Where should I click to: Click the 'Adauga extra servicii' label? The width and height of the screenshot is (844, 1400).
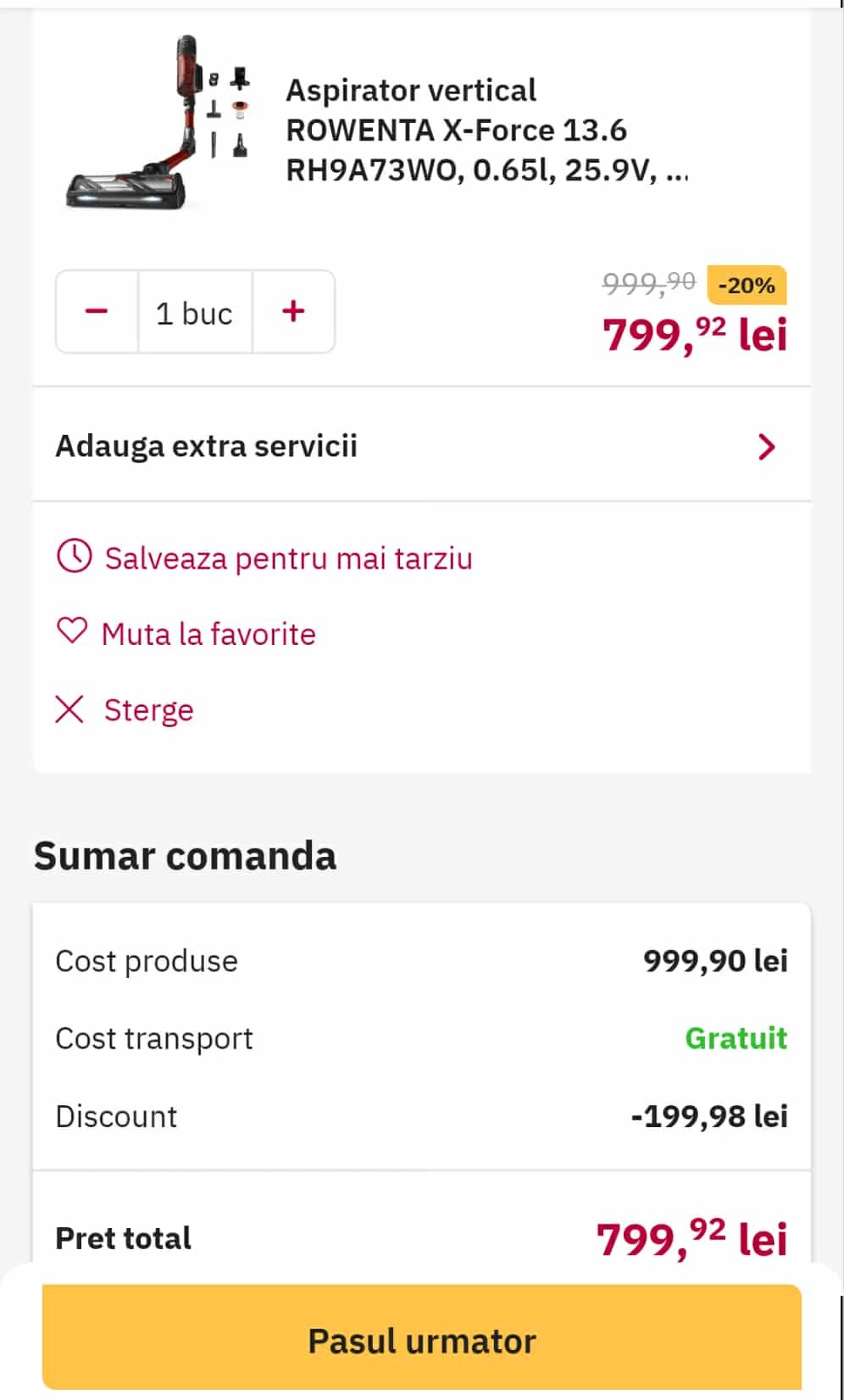click(207, 446)
